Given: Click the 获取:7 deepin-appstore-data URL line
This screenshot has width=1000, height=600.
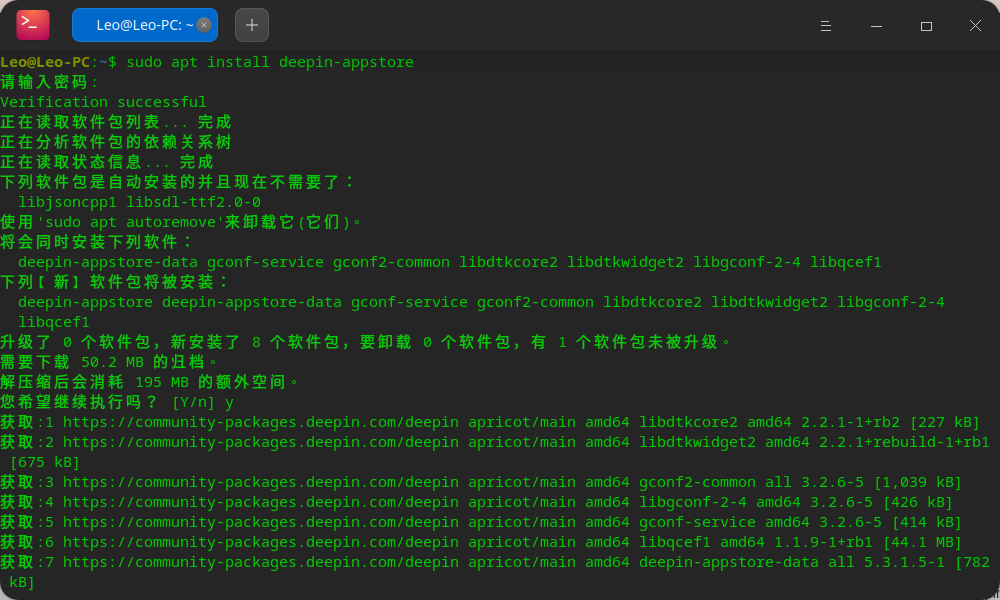Looking at the screenshot, I should pyautogui.click(x=495, y=572).
